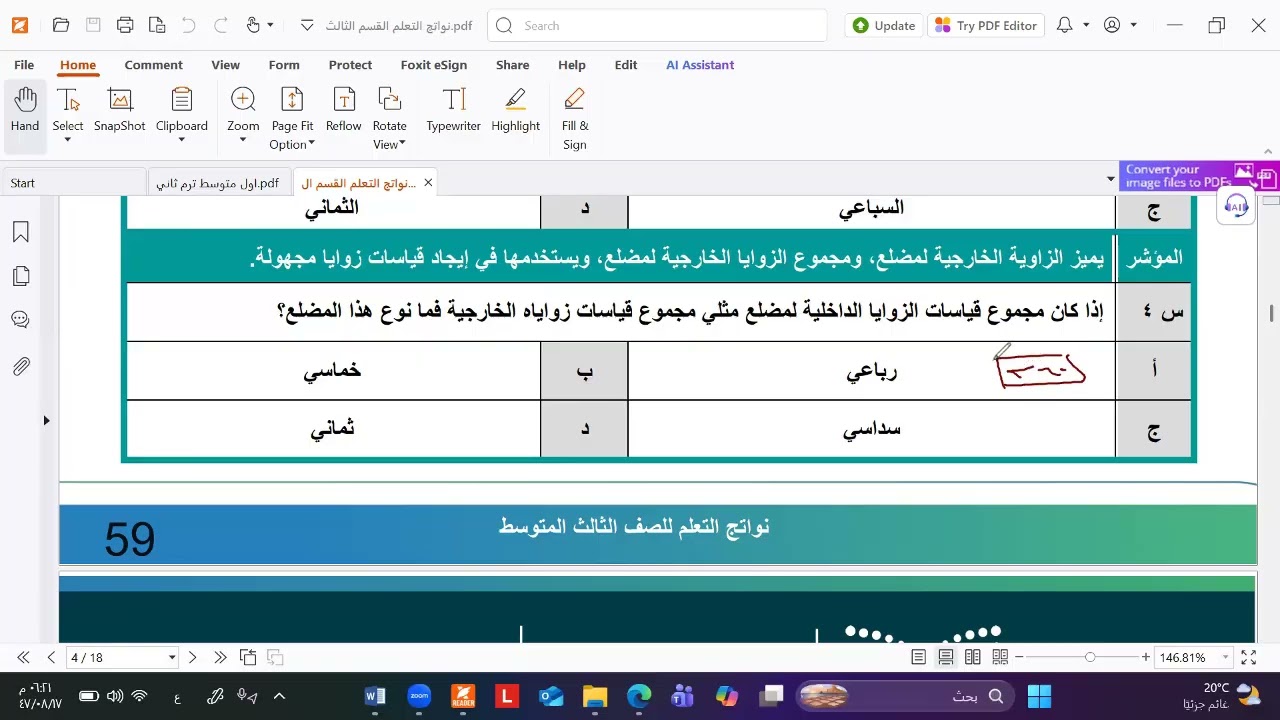Enable continuous facing view mode

click(x=999, y=657)
